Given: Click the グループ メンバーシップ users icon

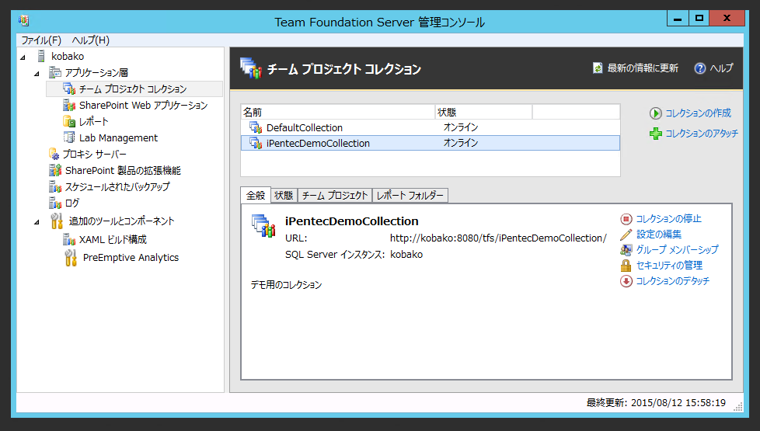Looking at the screenshot, I should pyautogui.click(x=626, y=250).
